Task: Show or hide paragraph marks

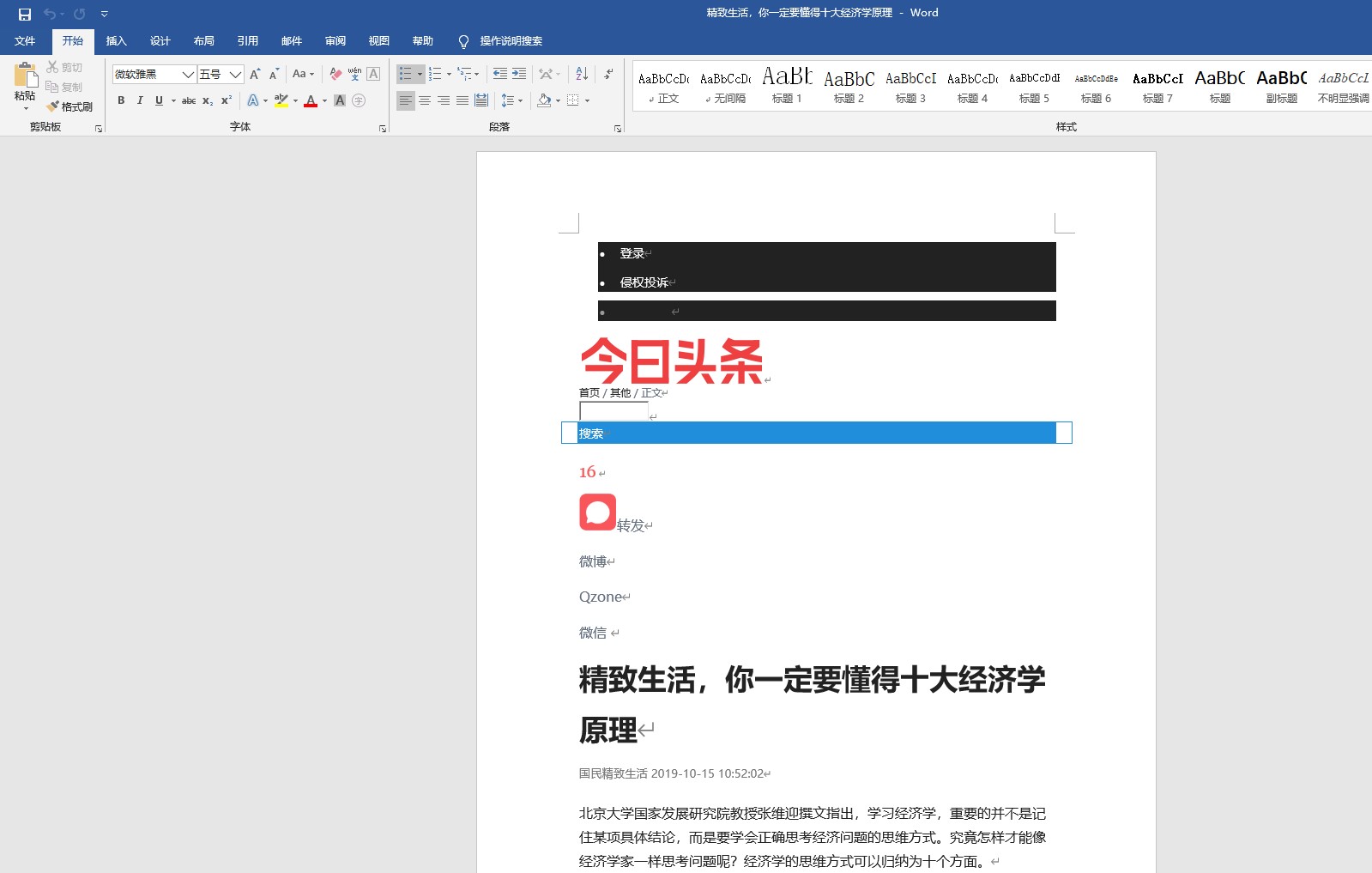Action: click(607, 75)
